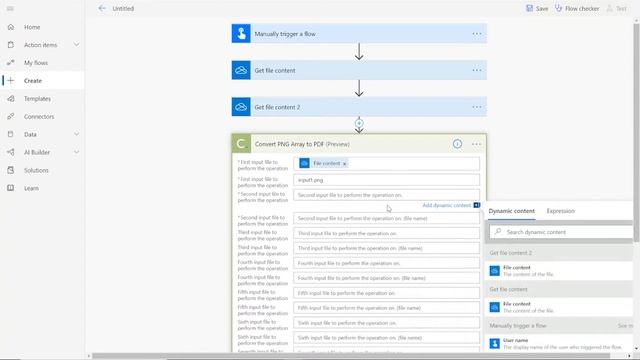Screen dimensions: 640x360
Task: Click the Templates icon
Action: 11,98
